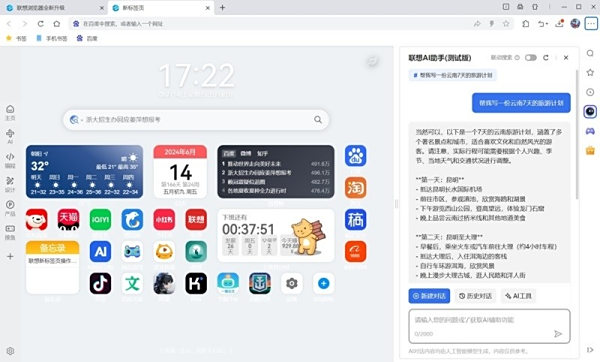
Task: Click the new tab page search box
Action: tap(196, 120)
